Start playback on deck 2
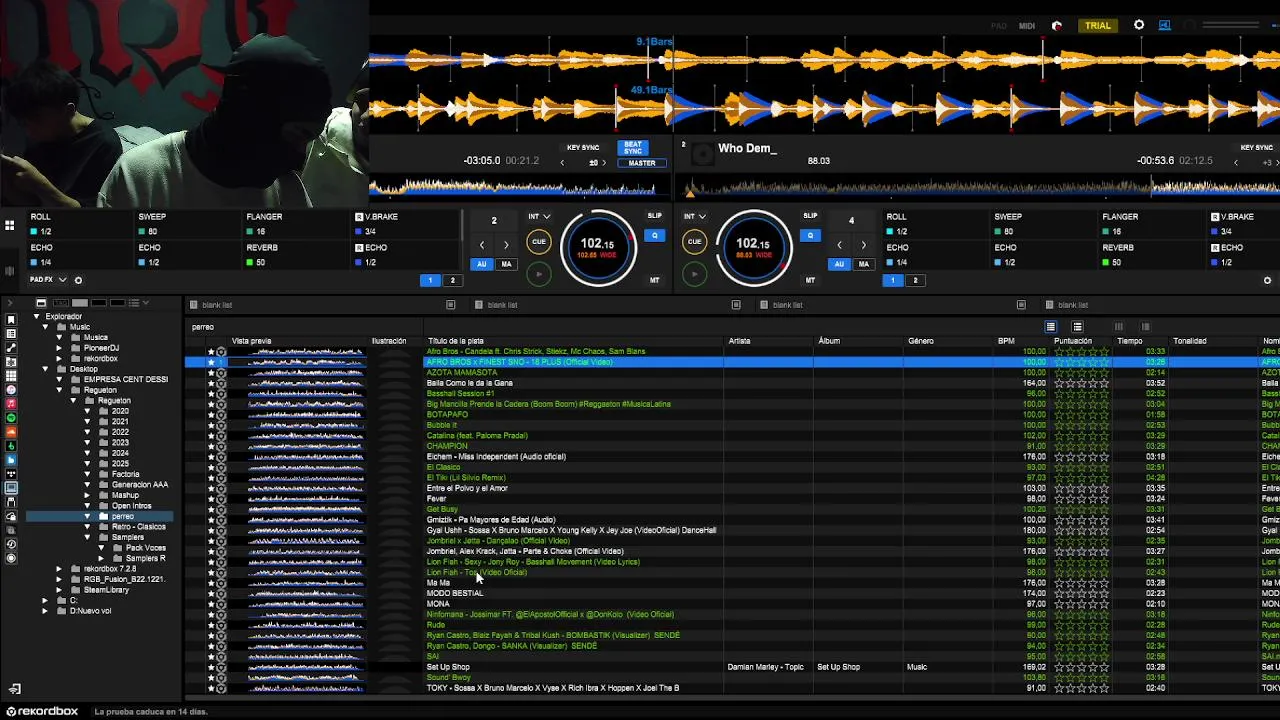This screenshot has width=1280, height=720. [694, 274]
